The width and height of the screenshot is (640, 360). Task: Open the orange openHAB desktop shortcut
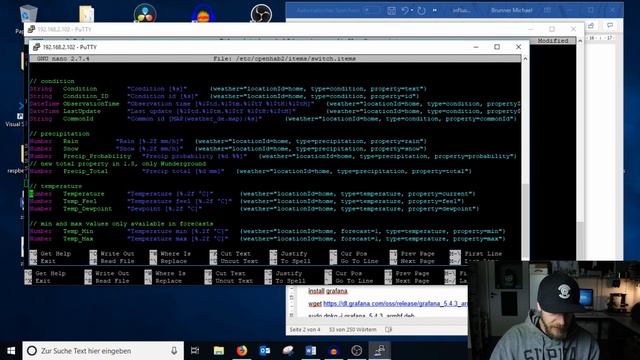click(x=203, y=14)
